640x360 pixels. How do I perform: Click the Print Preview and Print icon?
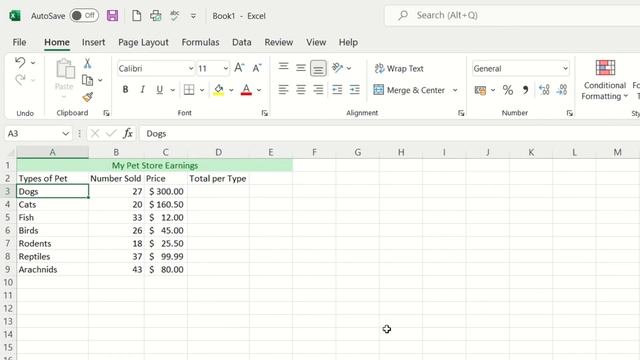click(156, 16)
